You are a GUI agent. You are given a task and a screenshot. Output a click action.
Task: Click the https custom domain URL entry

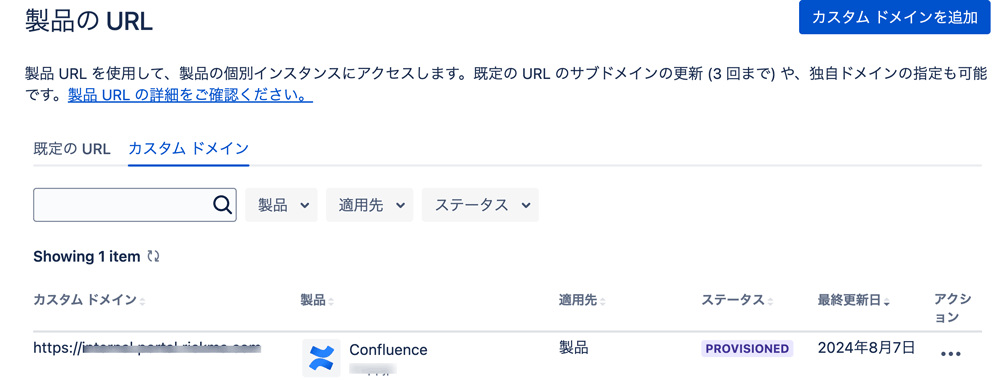pos(147,348)
